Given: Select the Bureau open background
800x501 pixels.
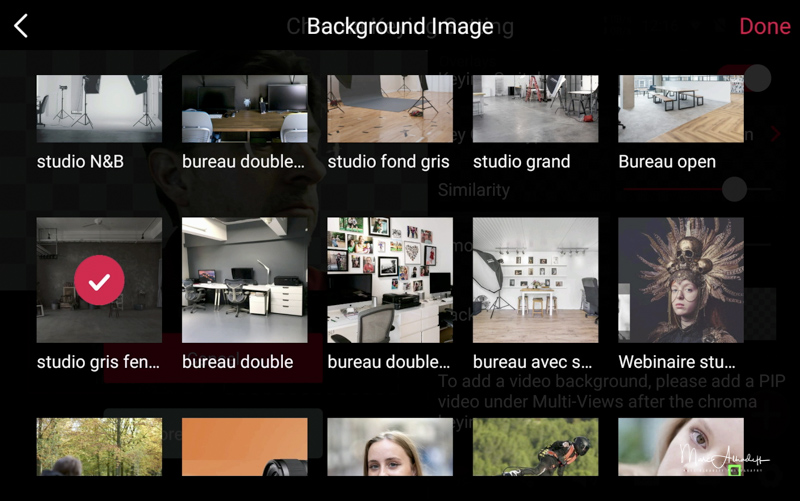Looking at the screenshot, I should click(680, 109).
